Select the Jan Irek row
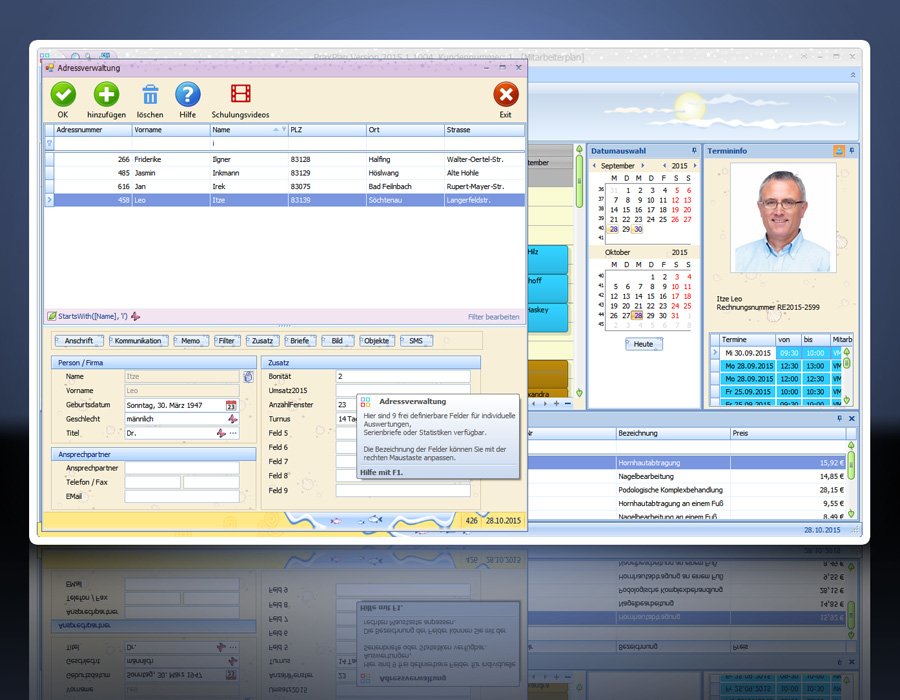 click(285, 186)
